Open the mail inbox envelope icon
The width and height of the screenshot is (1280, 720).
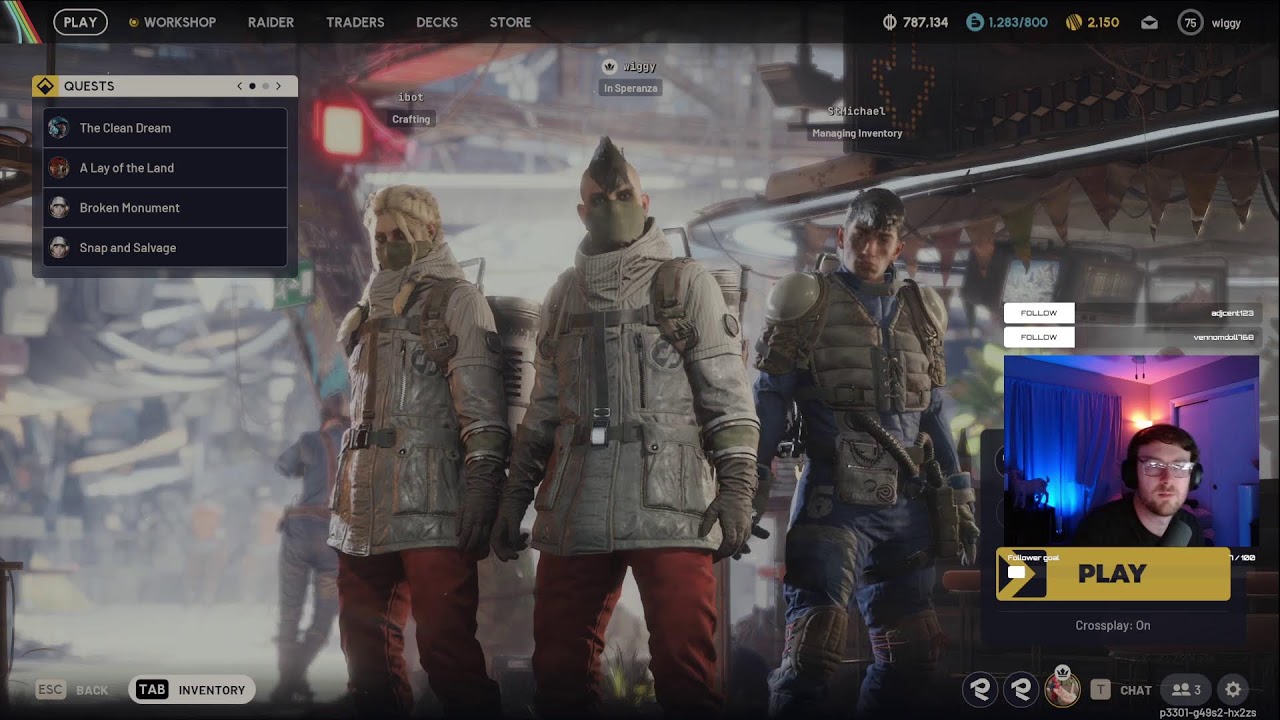click(x=1150, y=22)
